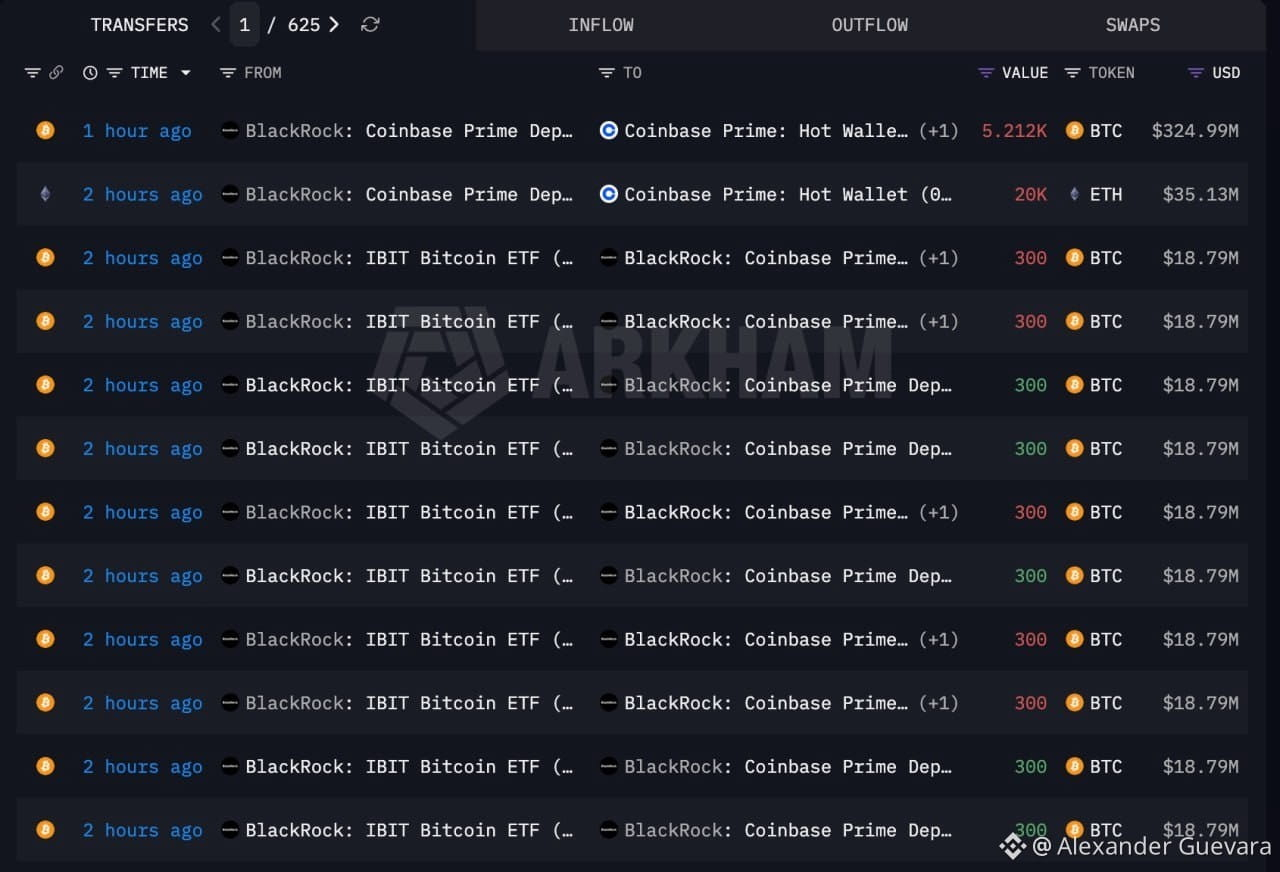This screenshot has width=1280, height=872.
Task: Open the FROM column filter icon
Action: click(227, 73)
